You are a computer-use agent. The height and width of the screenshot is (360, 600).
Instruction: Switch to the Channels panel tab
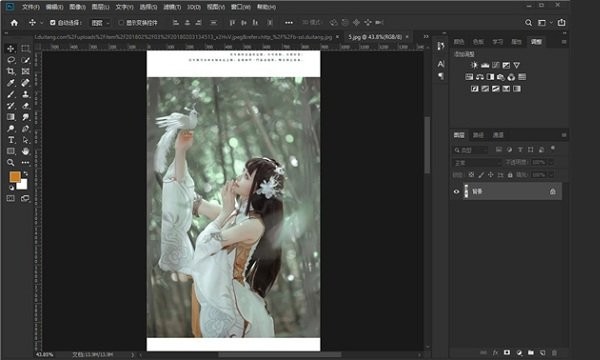pos(498,135)
